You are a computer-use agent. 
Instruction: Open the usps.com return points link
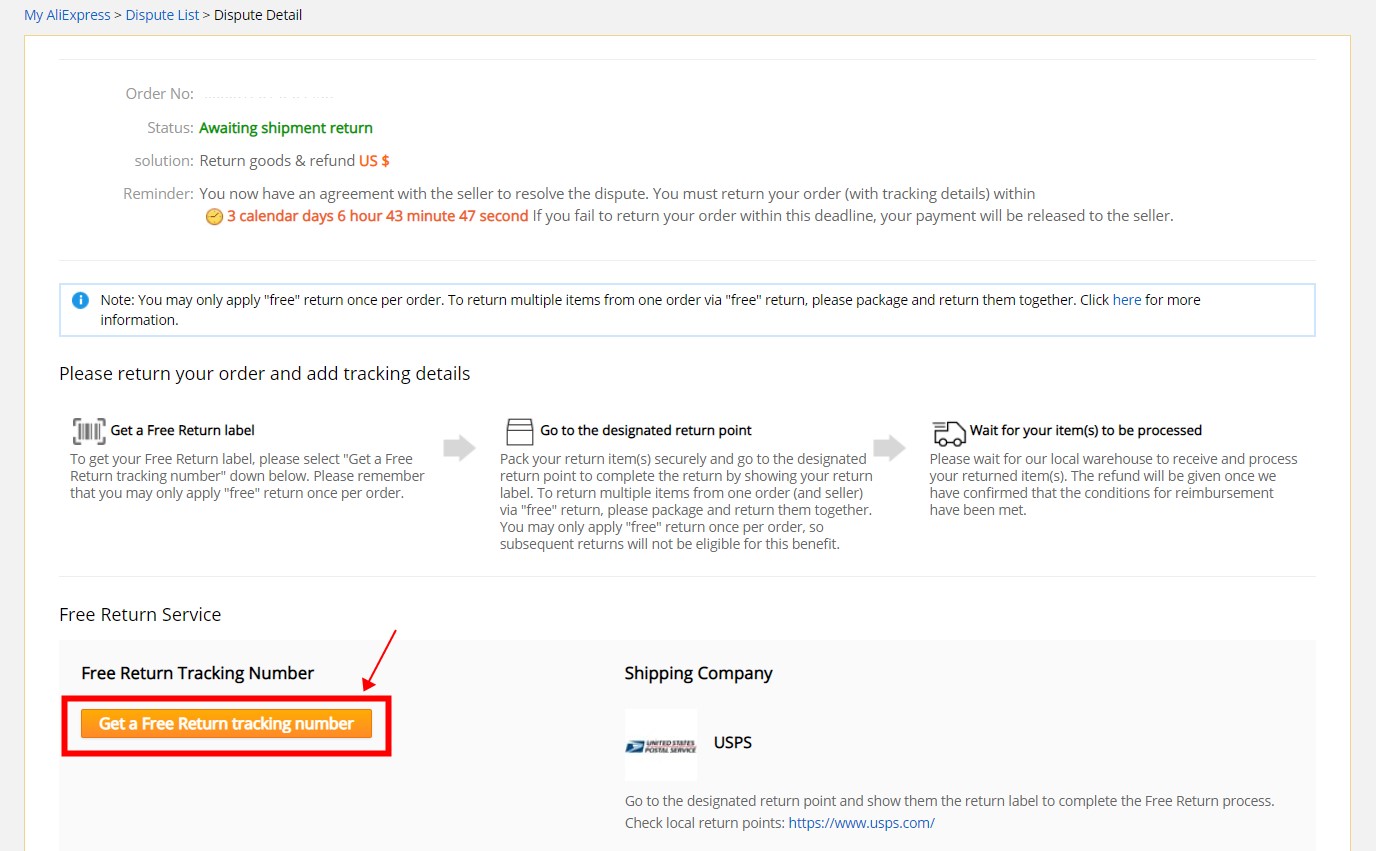coord(861,823)
